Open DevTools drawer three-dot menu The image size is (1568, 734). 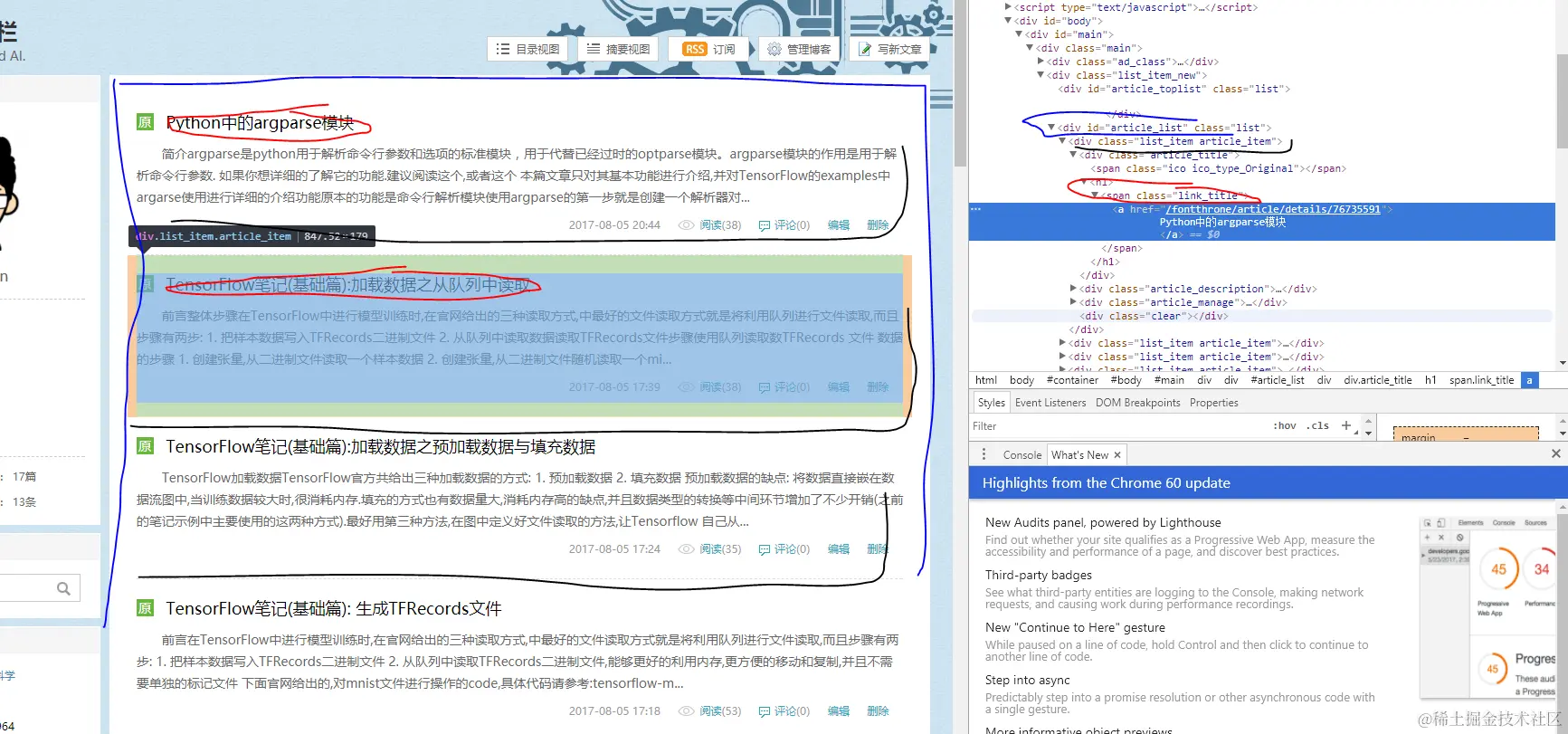984,454
